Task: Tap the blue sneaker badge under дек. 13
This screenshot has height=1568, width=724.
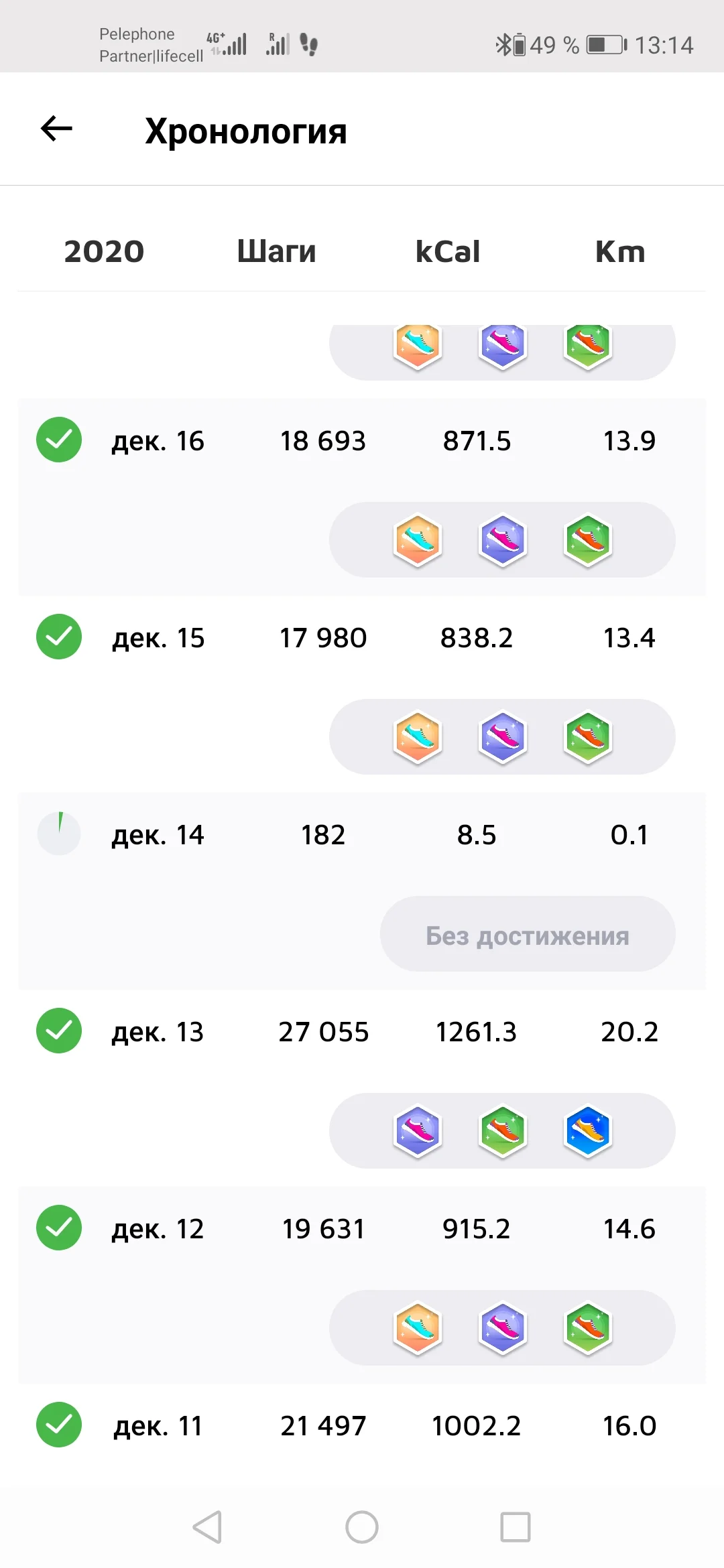Action: (x=588, y=1131)
